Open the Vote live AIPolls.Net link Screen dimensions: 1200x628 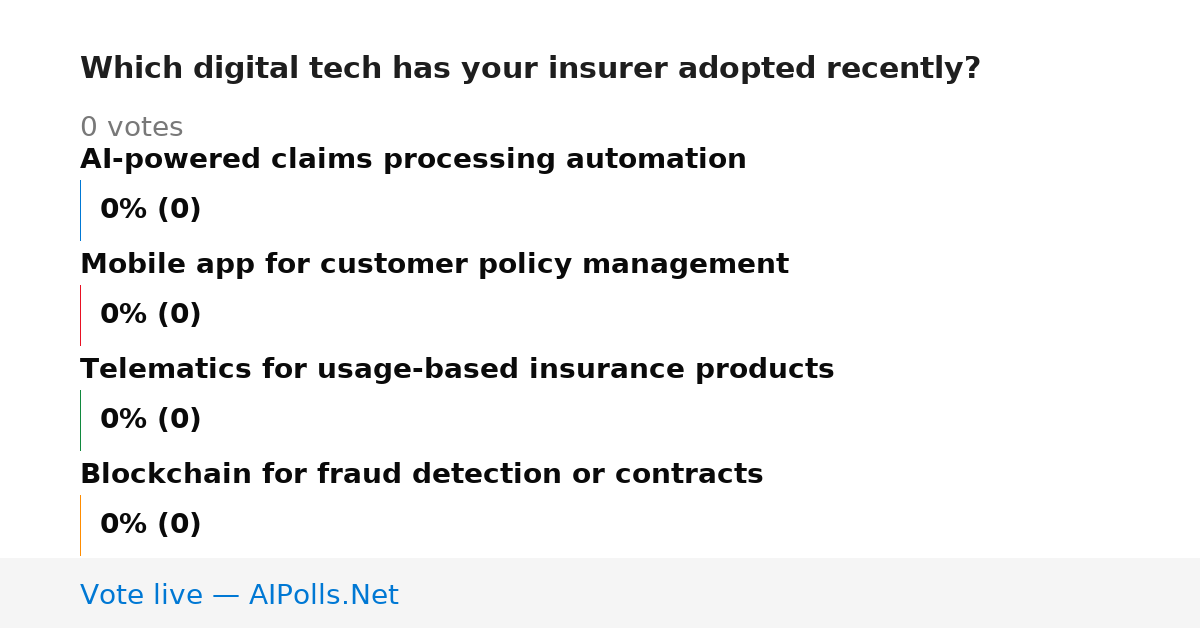click(x=239, y=596)
